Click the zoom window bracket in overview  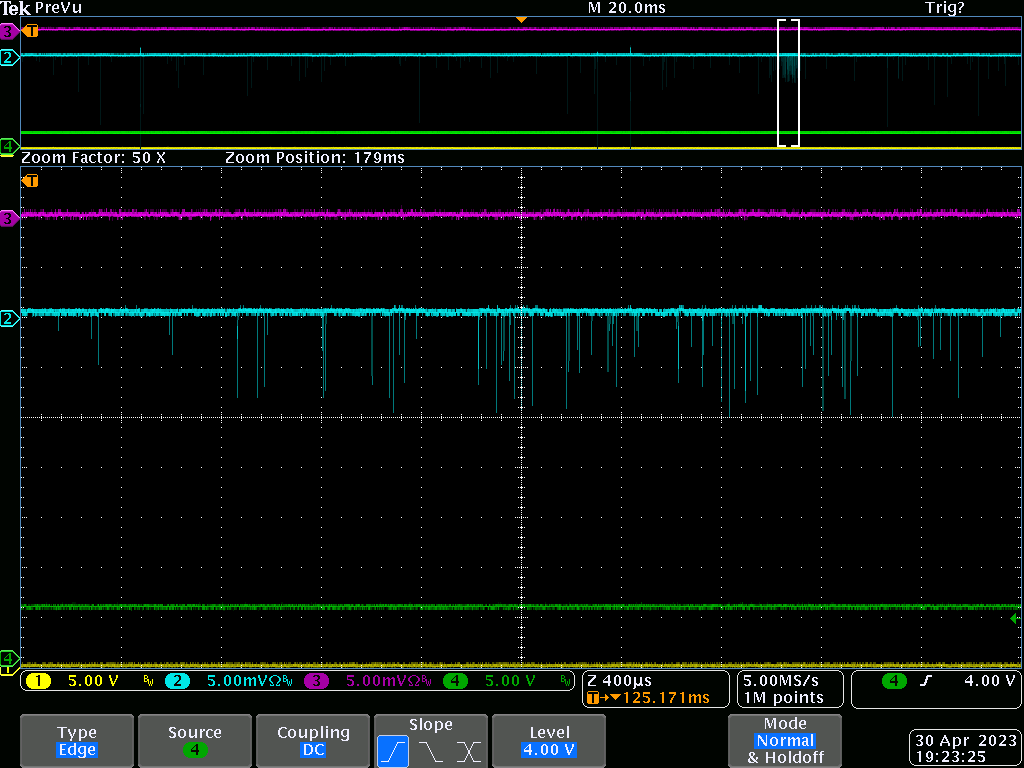pyautogui.click(x=789, y=83)
